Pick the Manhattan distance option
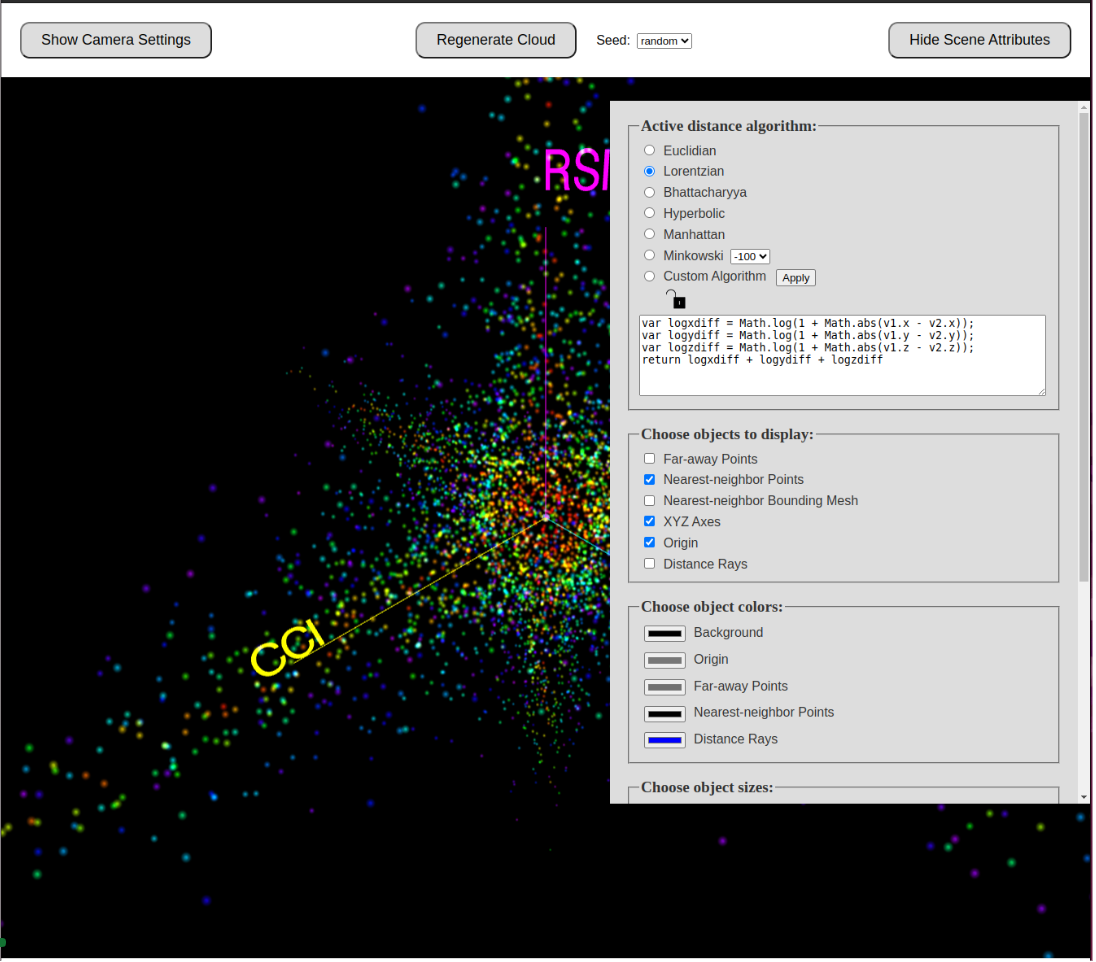The height and width of the screenshot is (962, 1096). point(650,235)
